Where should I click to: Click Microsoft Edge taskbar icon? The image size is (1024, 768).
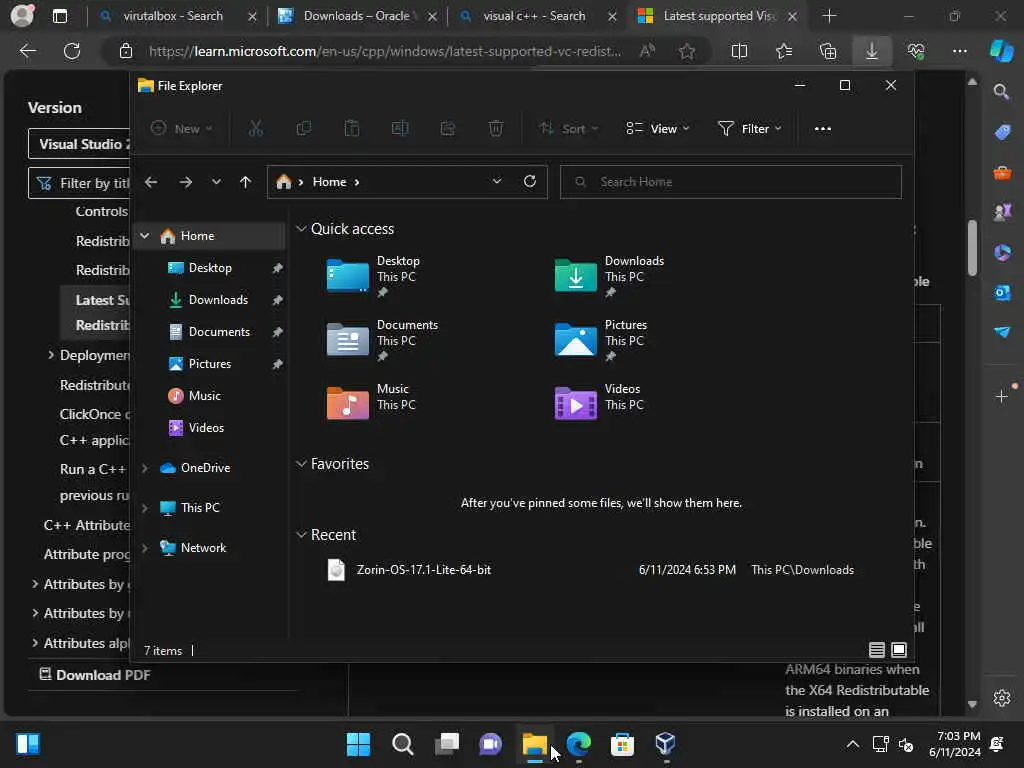[579, 744]
